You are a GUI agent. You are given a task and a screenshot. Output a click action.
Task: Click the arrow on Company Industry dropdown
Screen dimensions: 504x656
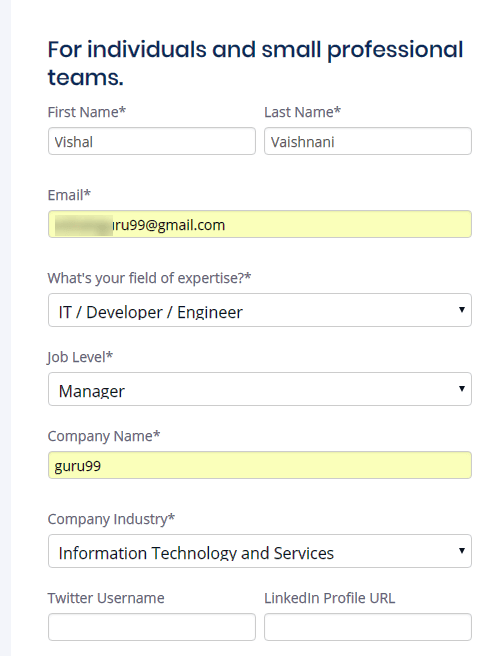[x=461, y=551]
